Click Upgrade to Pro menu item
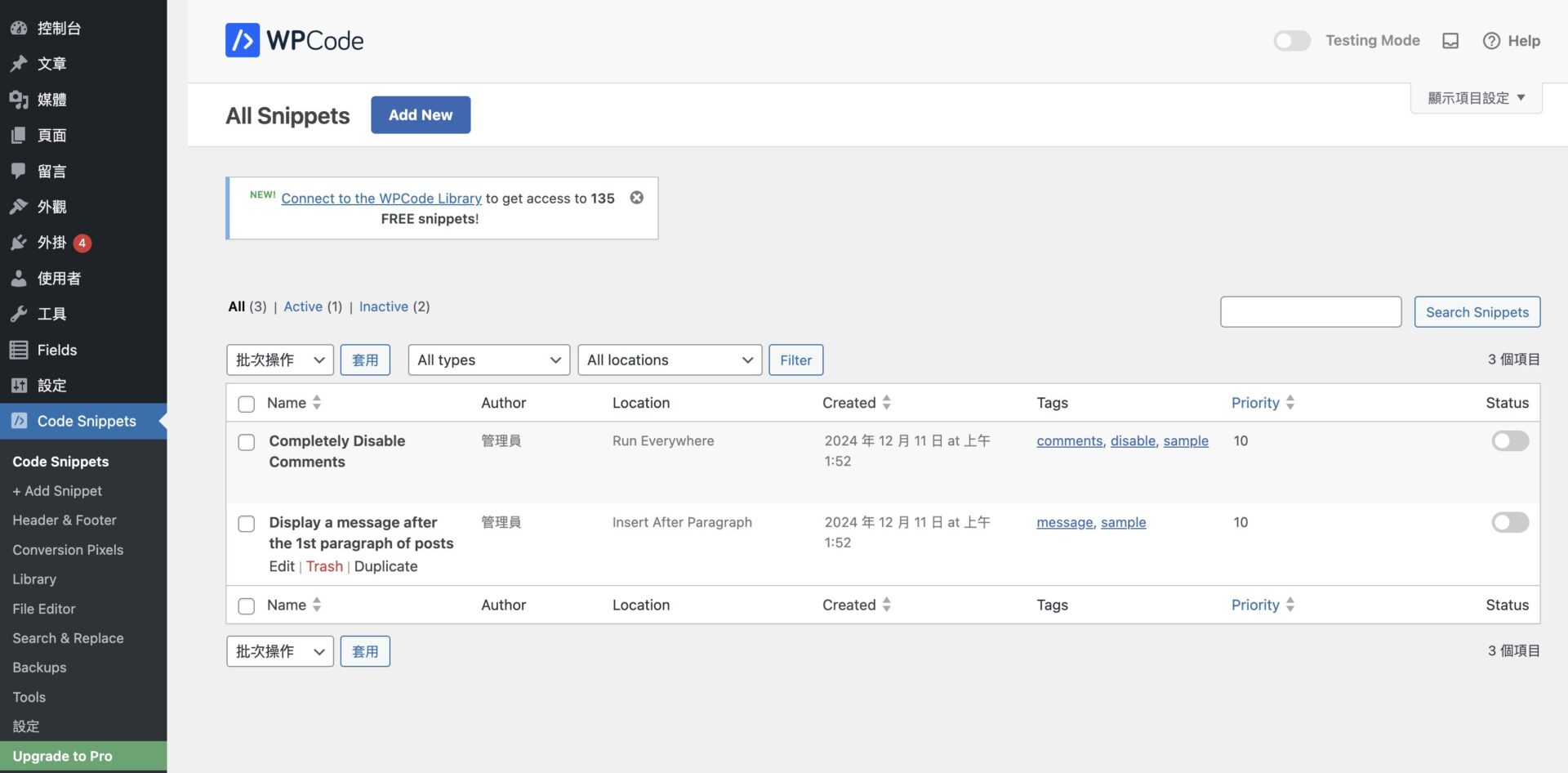The image size is (1568, 773). coord(83,756)
